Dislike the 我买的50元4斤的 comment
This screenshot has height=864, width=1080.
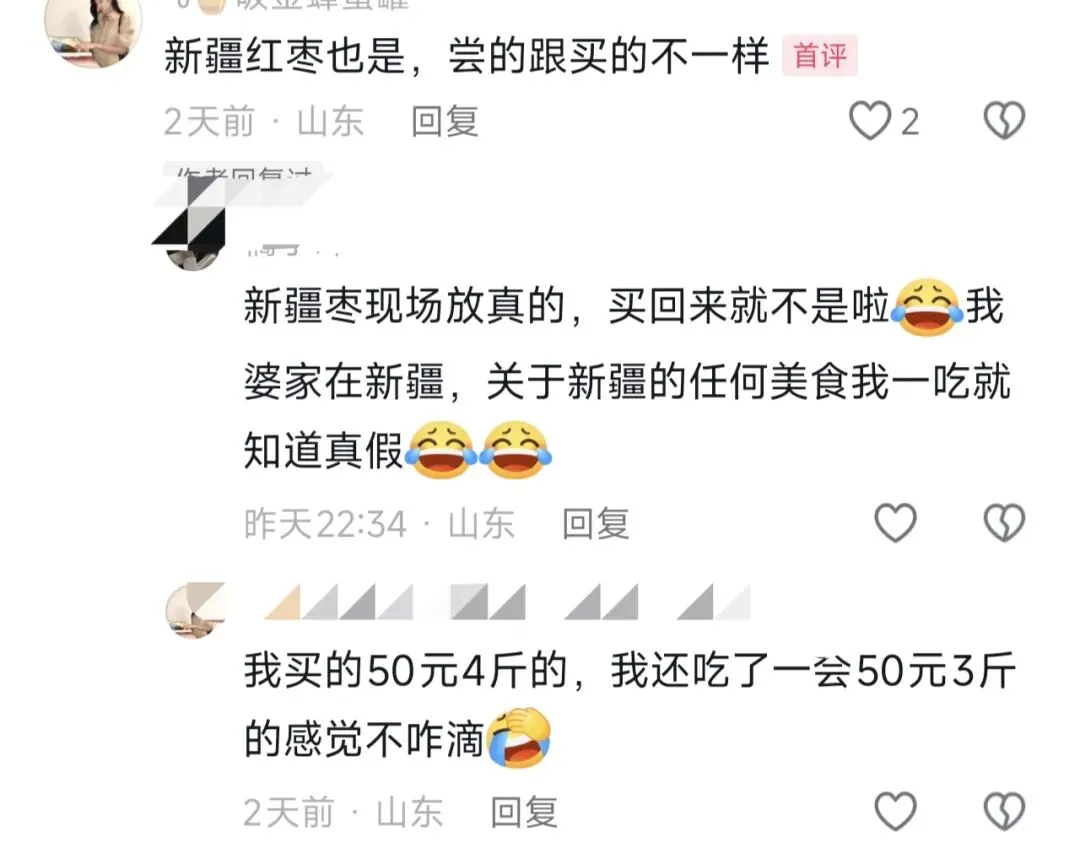1004,811
